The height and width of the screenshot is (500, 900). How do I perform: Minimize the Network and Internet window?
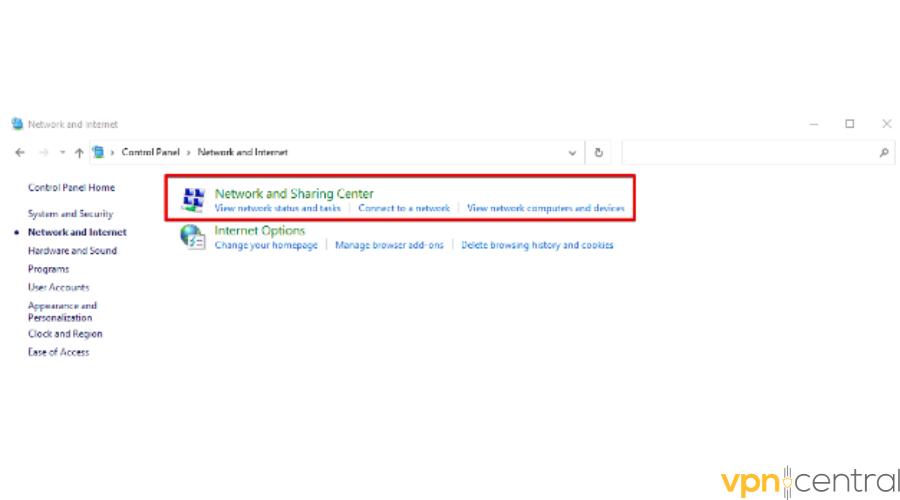pyautogui.click(x=814, y=124)
